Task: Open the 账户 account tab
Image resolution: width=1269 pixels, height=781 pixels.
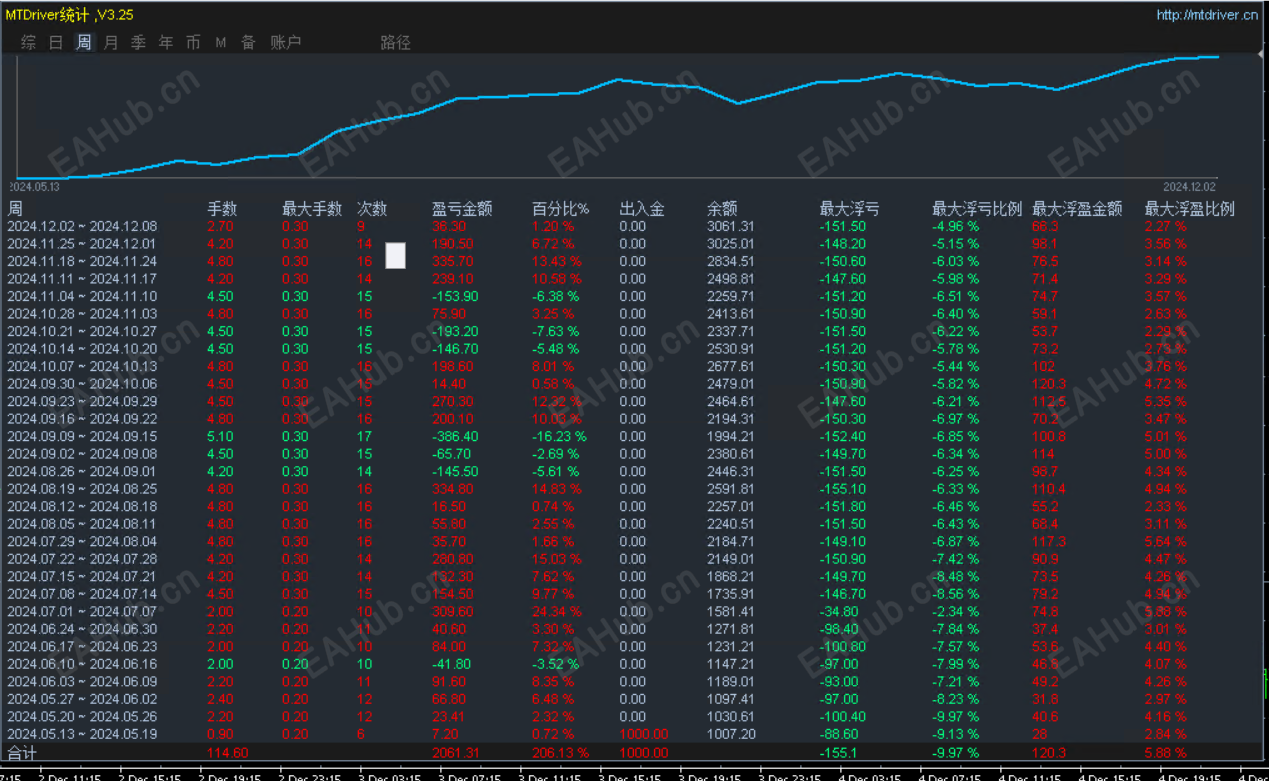Action: (x=286, y=42)
